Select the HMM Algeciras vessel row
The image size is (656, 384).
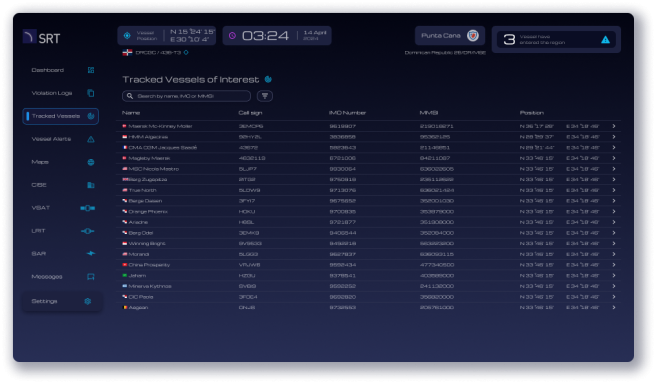coord(369,137)
